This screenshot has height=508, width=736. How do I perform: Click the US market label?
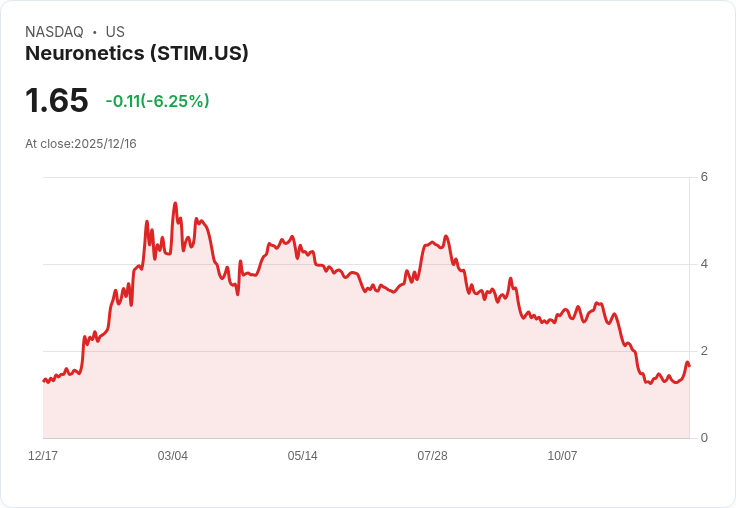115,32
